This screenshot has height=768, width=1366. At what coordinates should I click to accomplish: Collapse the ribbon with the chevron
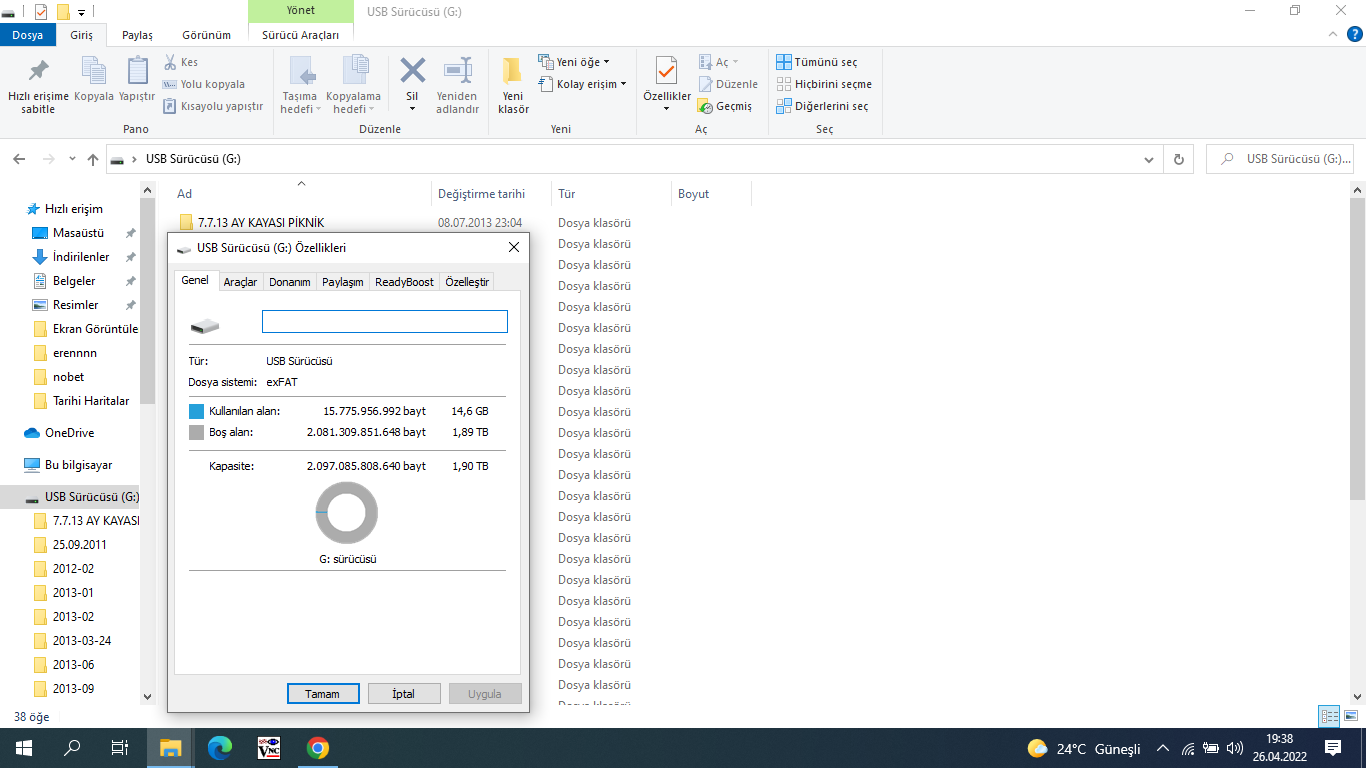coord(1332,34)
